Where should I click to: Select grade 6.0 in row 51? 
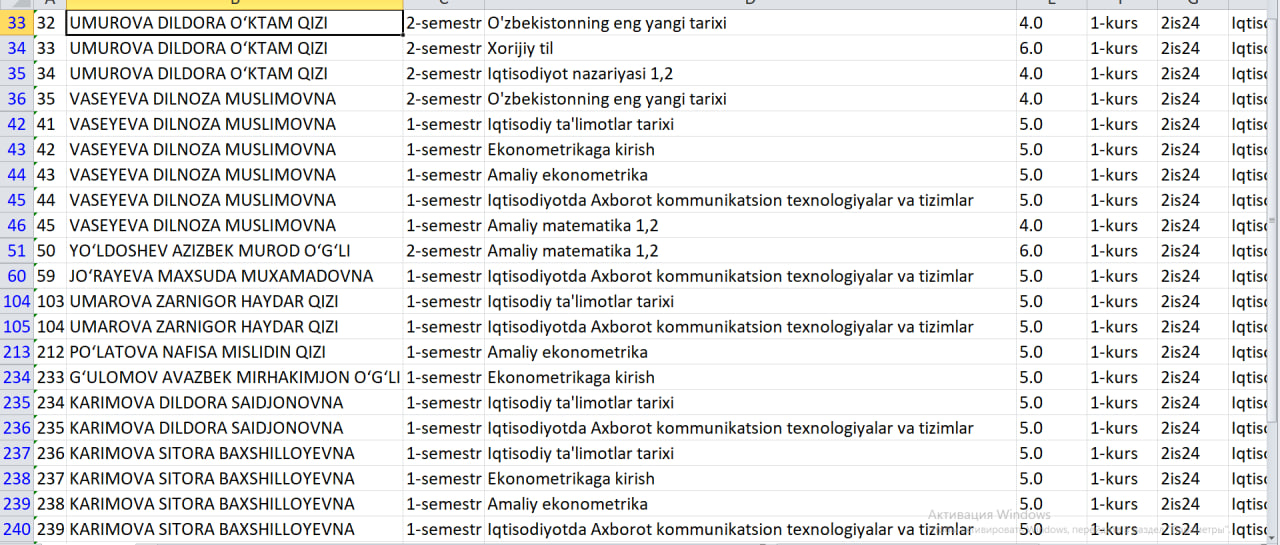(1051, 251)
